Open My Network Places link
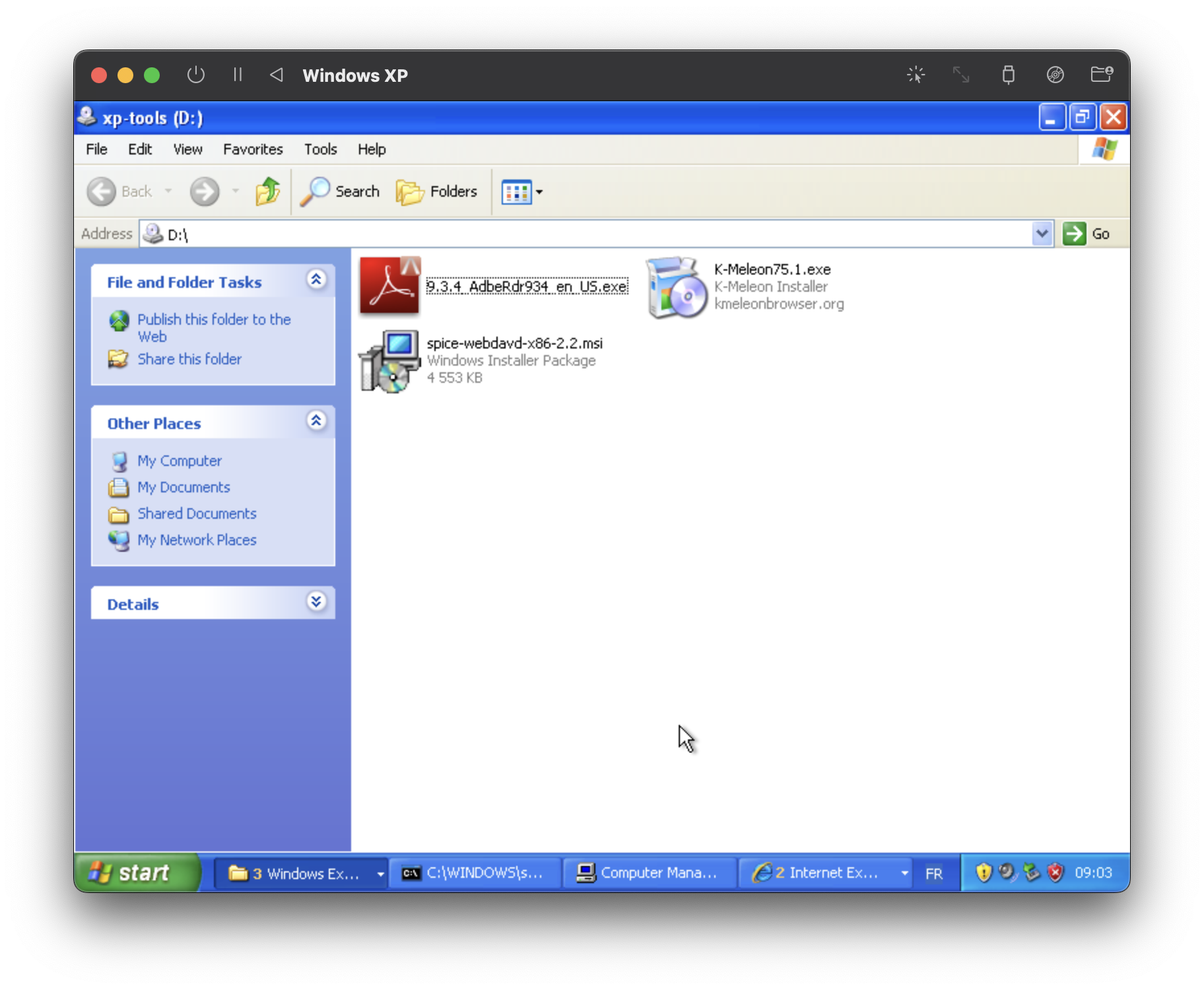1204x990 pixels. point(197,540)
